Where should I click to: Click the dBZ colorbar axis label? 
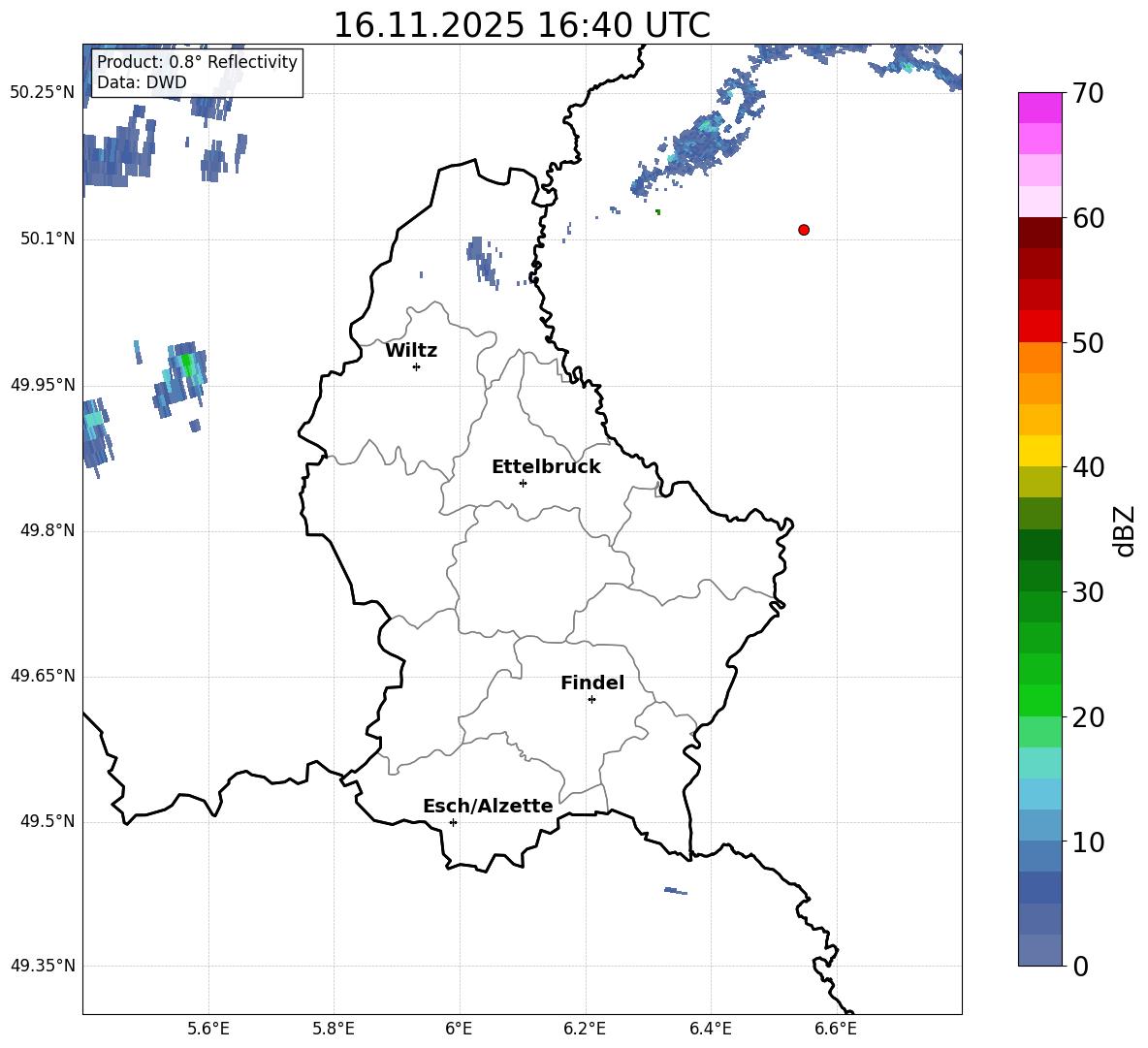point(1125,530)
